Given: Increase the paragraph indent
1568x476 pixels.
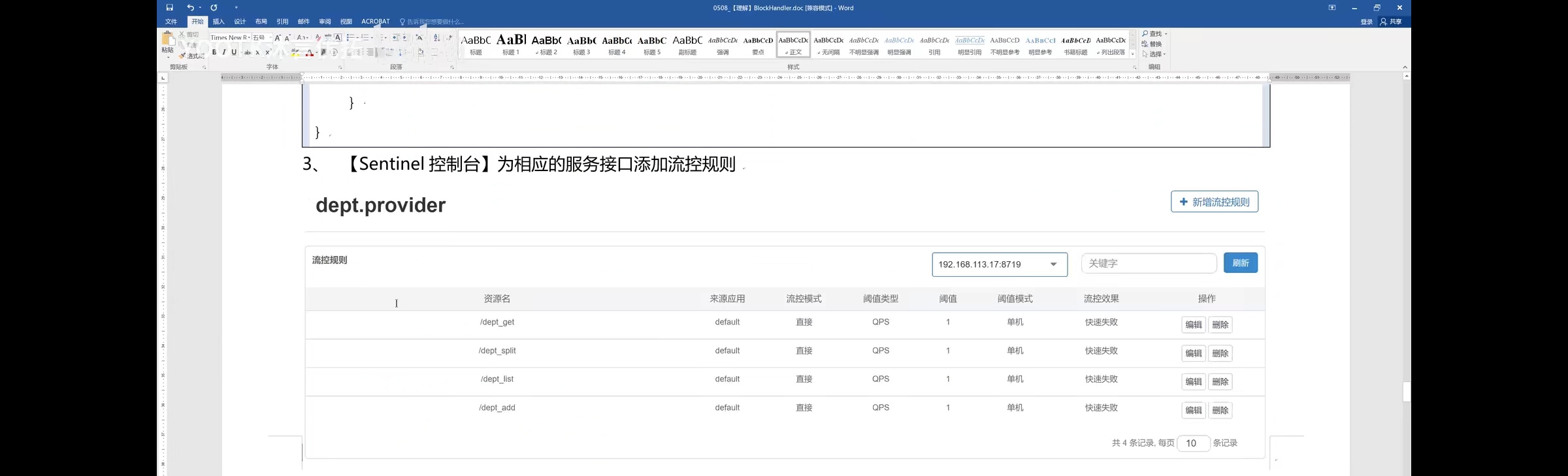Looking at the screenshot, I should click(405, 38).
